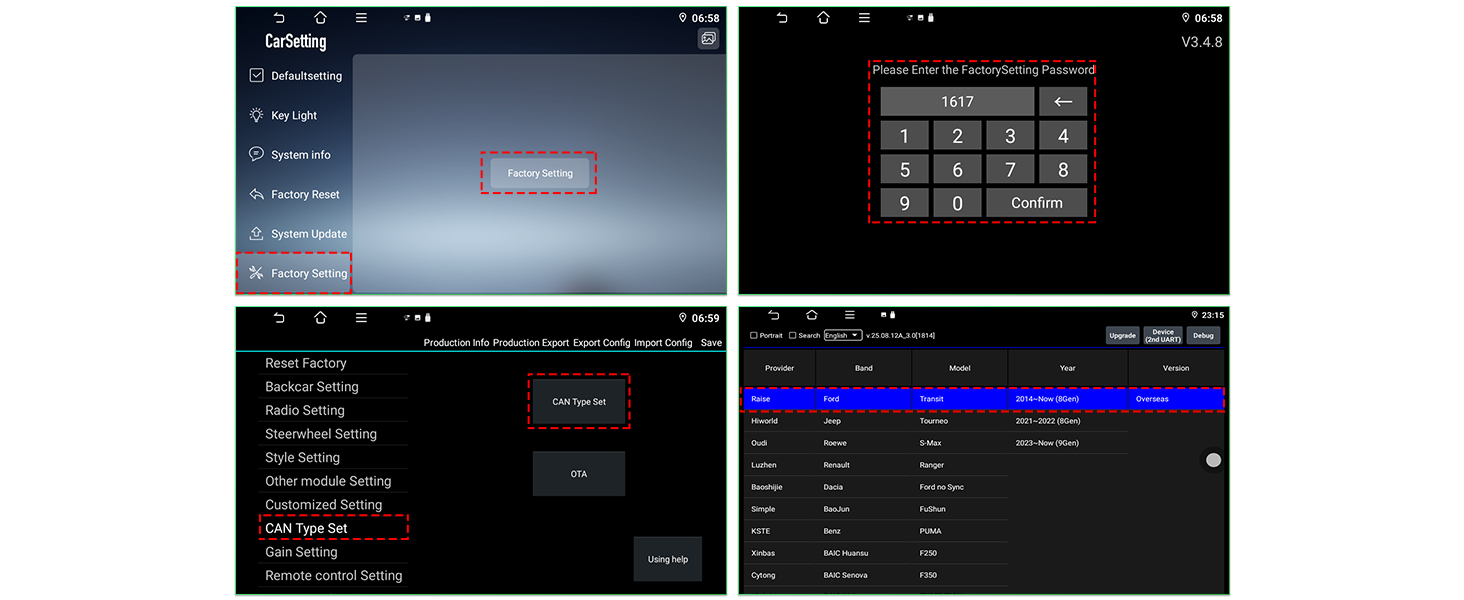Open Production Info in the top bar
Screen dimensions: 1464x600
pyautogui.click(x=456, y=343)
